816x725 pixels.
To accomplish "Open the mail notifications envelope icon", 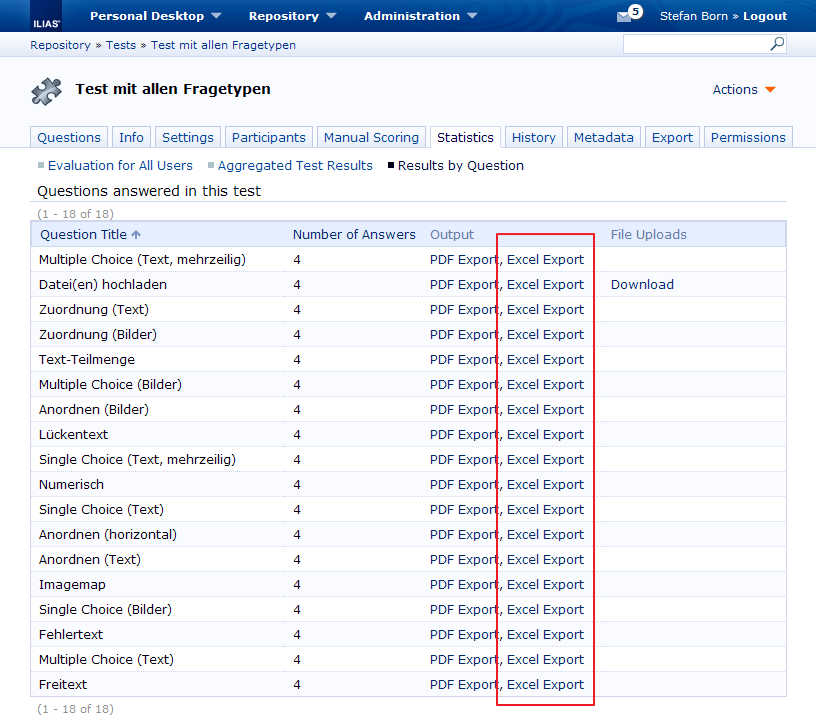I will [625, 16].
